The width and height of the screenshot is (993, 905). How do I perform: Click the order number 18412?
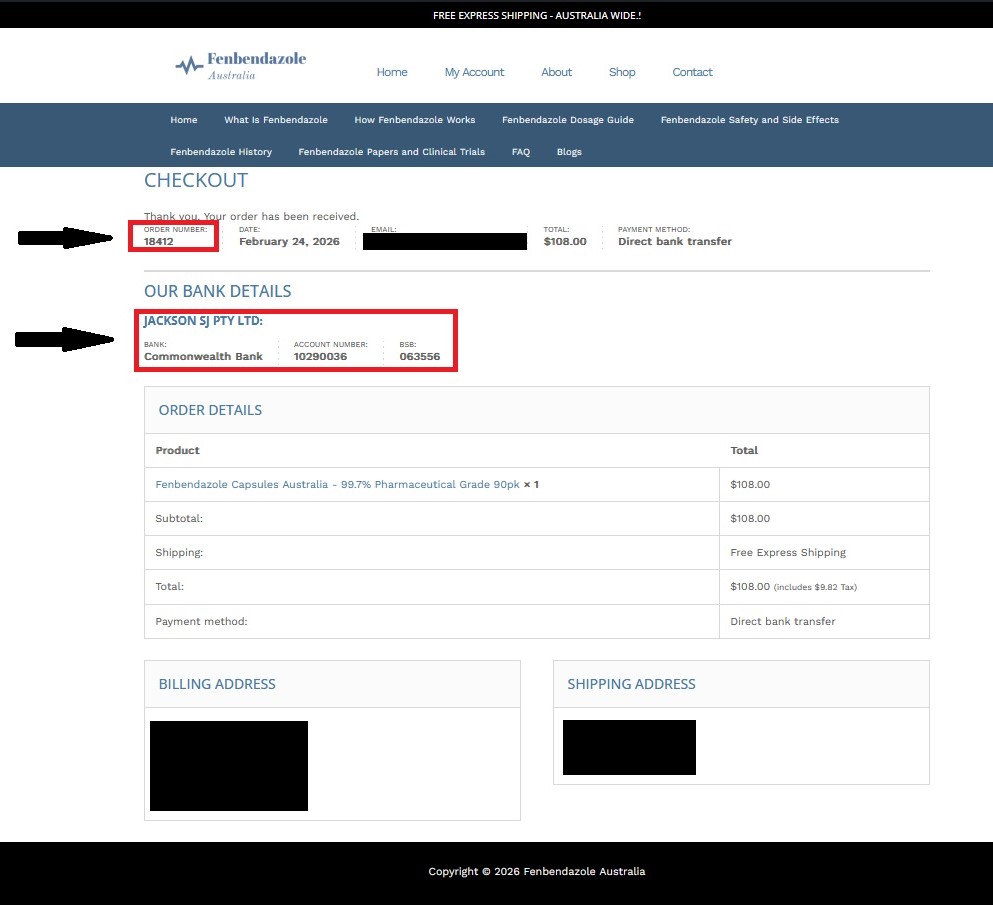click(x=158, y=242)
